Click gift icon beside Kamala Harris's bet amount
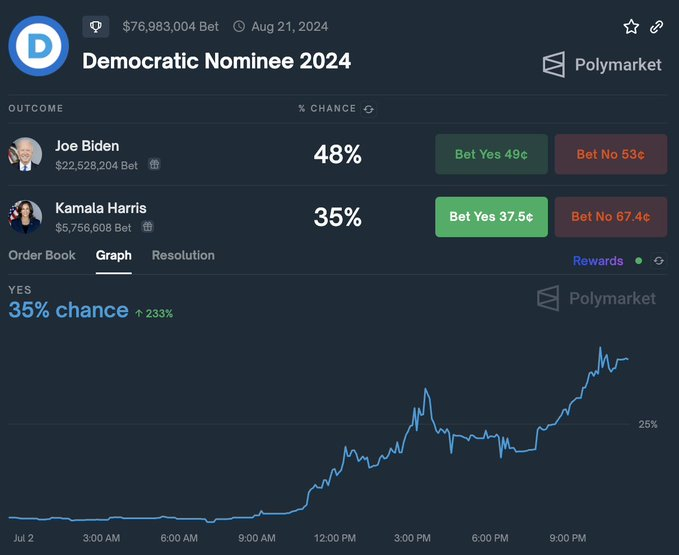 click(148, 227)
